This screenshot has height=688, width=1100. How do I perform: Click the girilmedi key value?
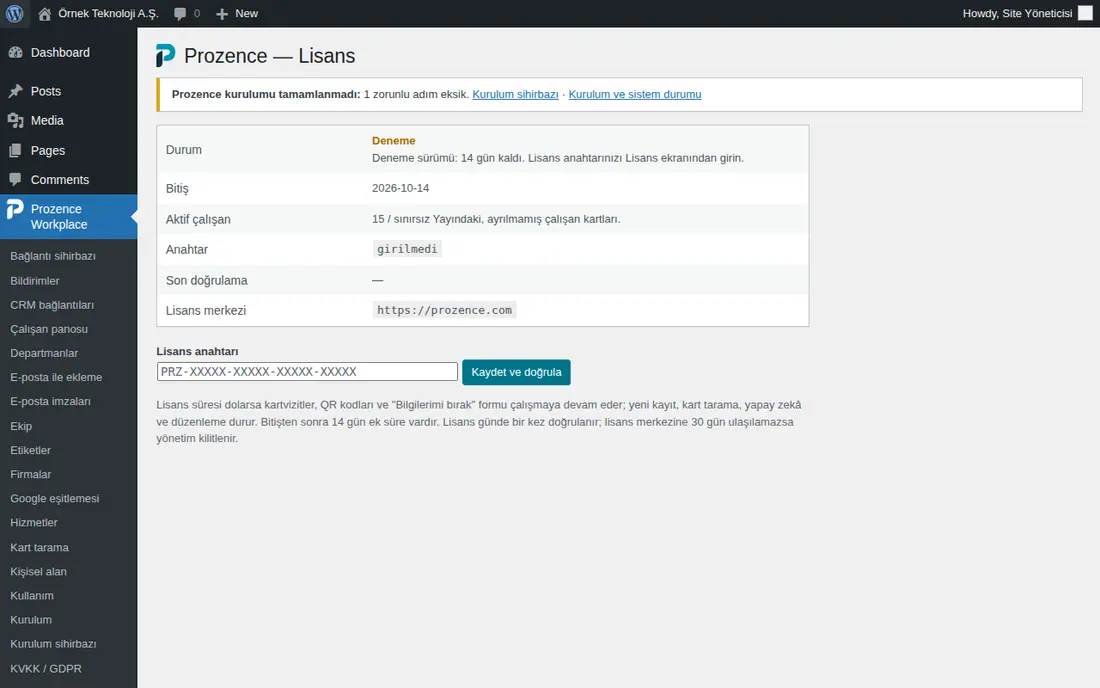coord(407,249)
